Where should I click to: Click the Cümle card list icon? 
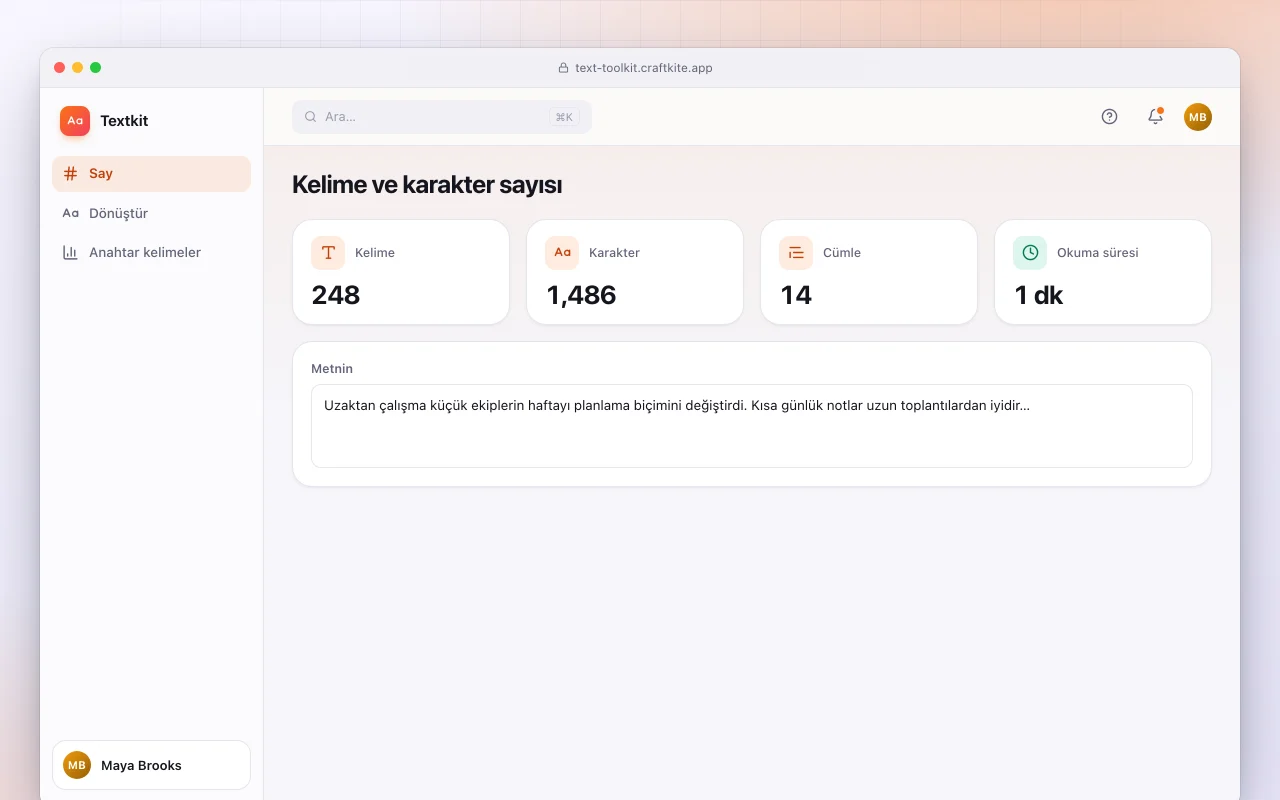(796, 253)
